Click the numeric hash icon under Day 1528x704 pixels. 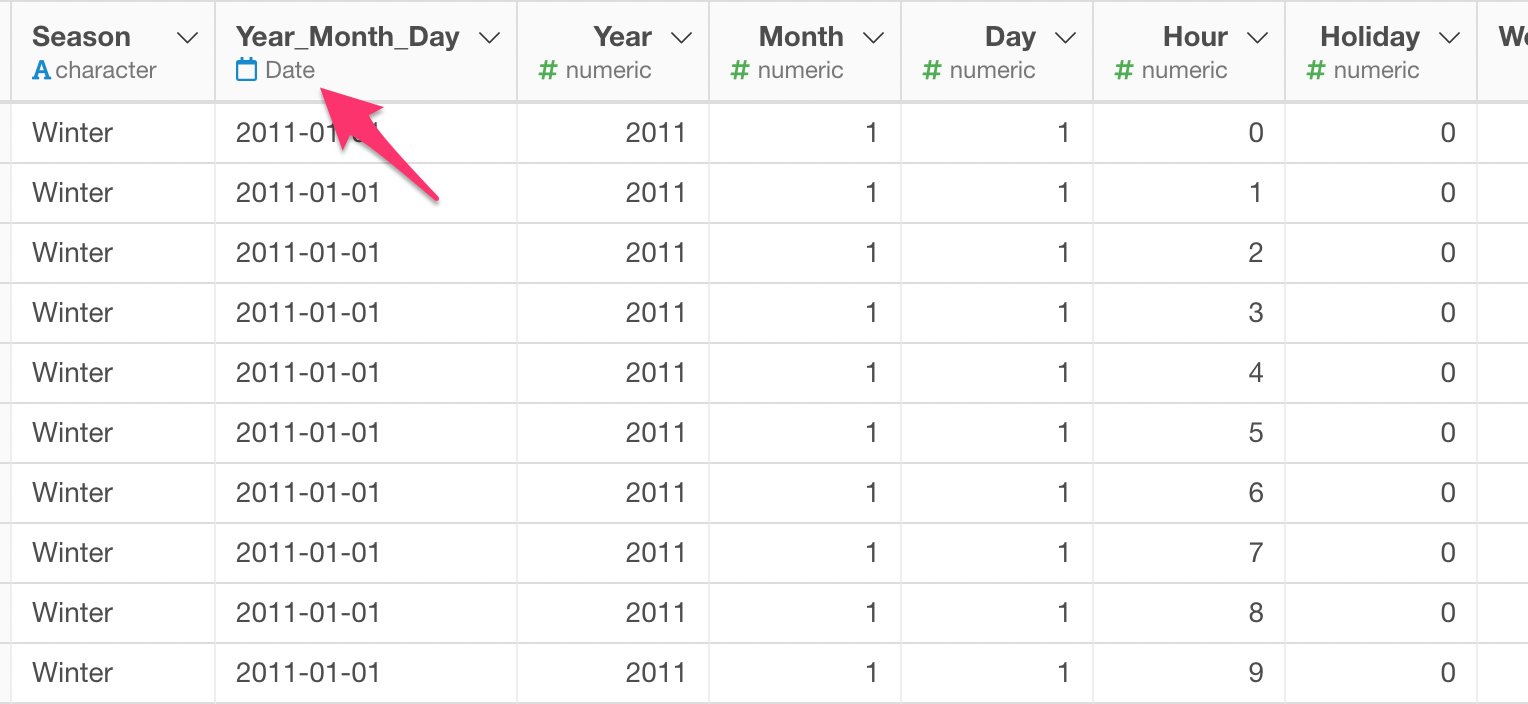(x=931, y=71)
